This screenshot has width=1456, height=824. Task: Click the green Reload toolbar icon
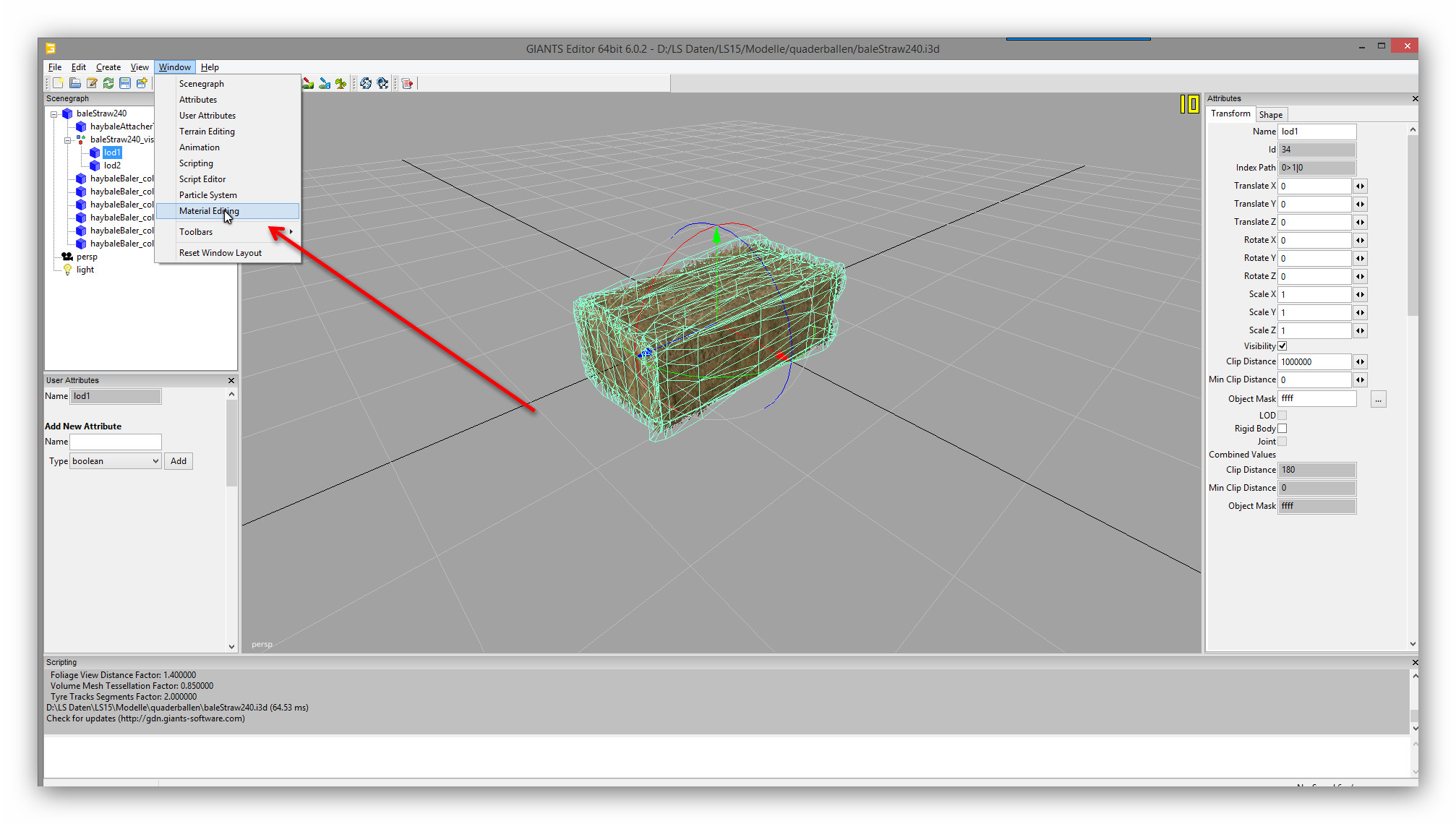coord(108,83)
